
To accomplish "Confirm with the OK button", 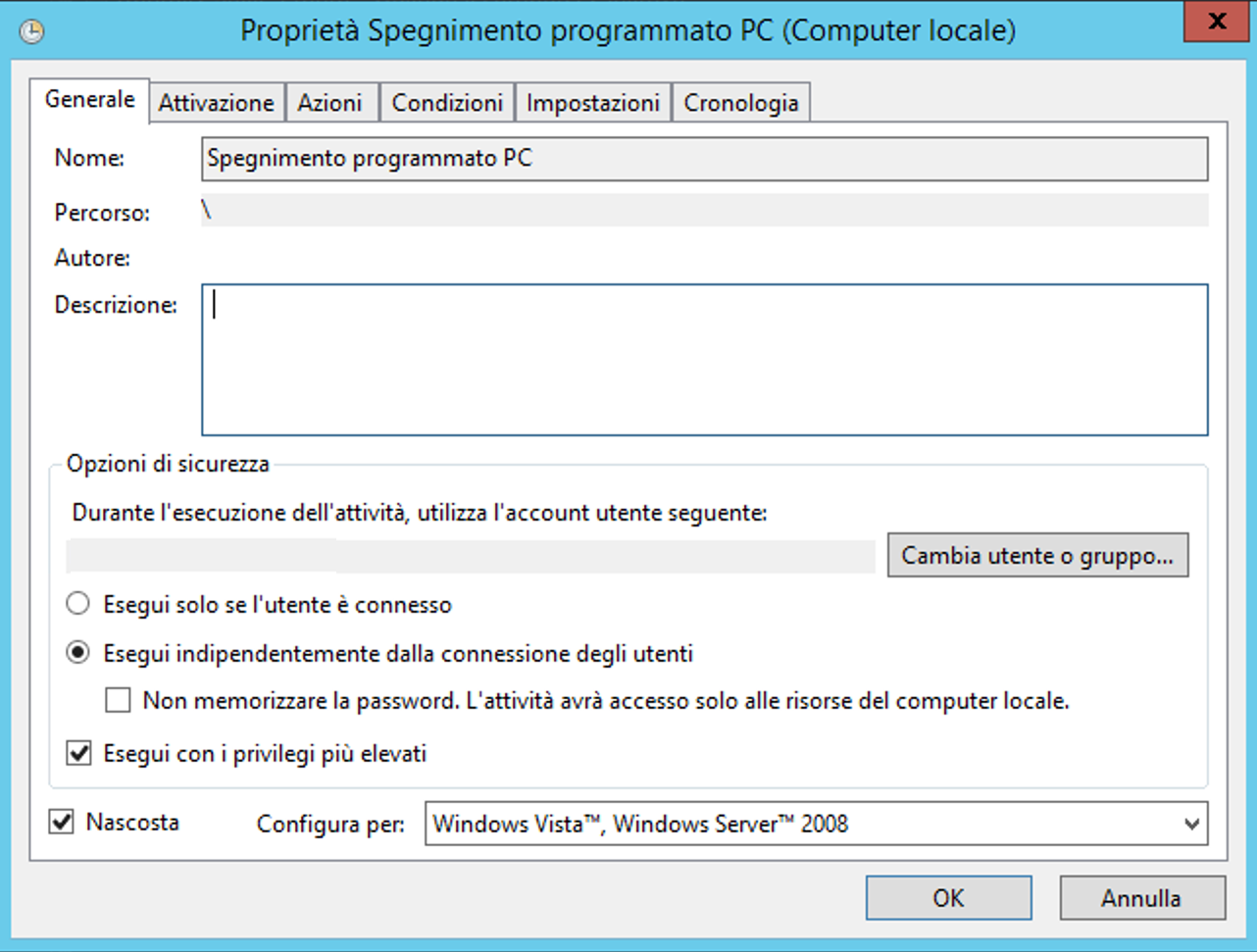I will click(x=948, y=897).
